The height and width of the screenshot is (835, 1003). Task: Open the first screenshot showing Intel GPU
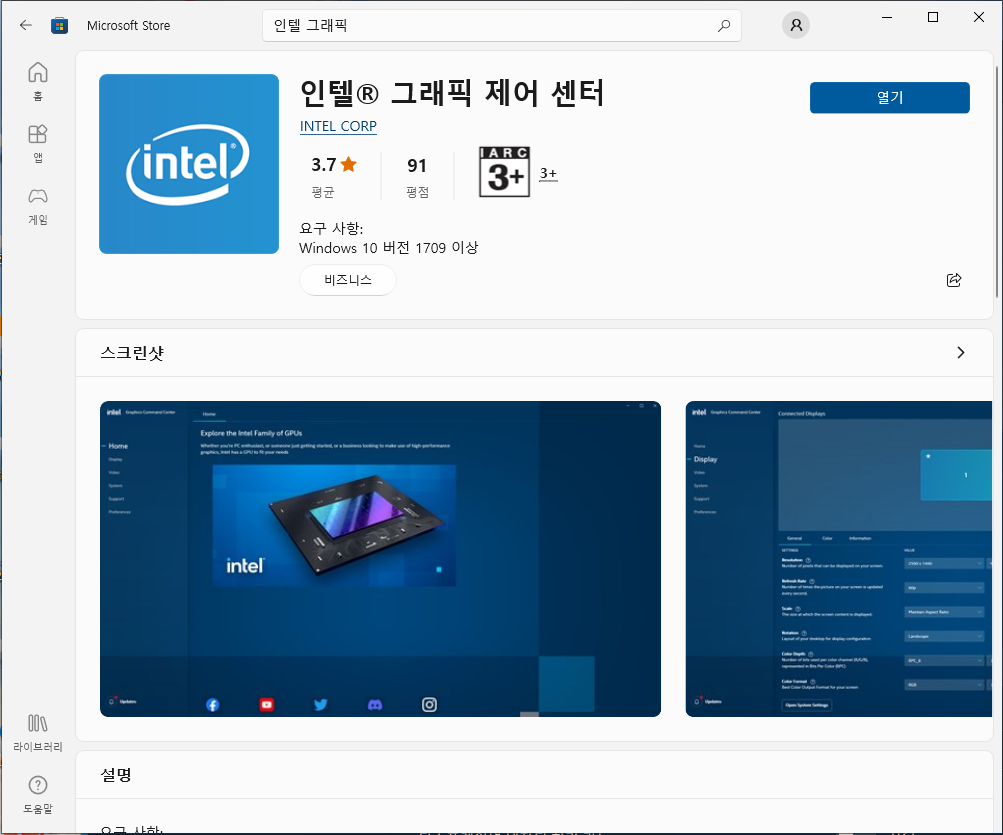380,559
